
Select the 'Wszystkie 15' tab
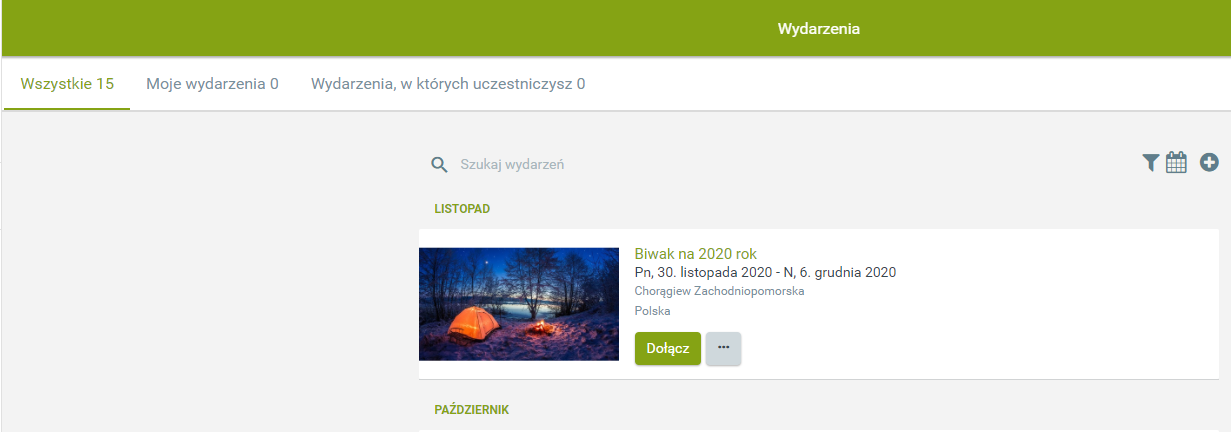point(67,84)
